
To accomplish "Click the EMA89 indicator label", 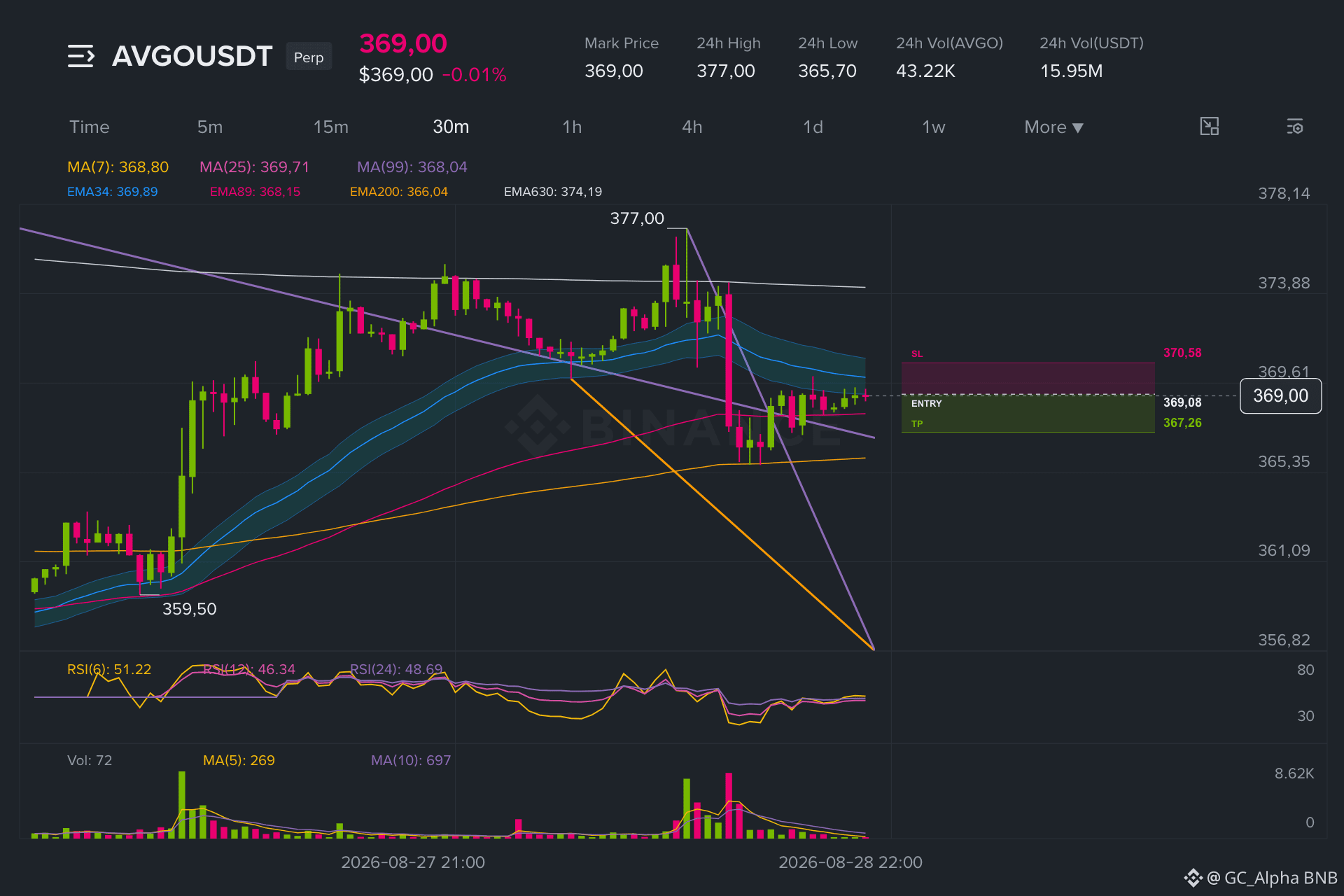I will point(255,191).
